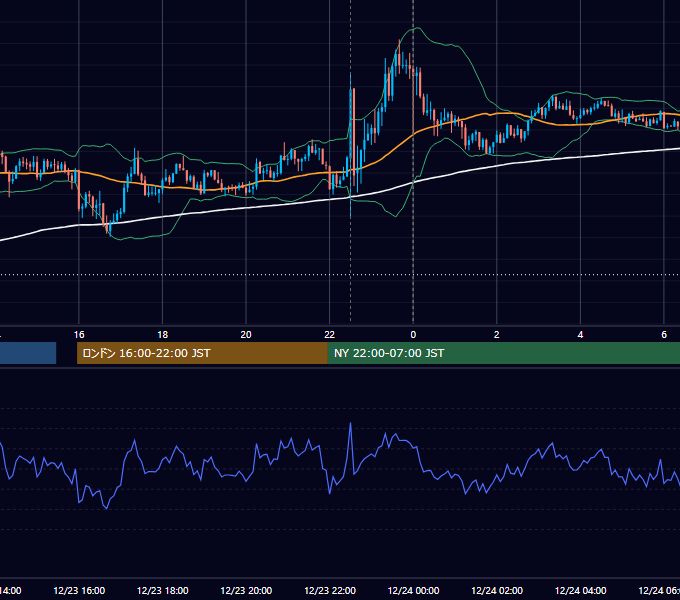Image resolution: width=680 pixels, height=600 pixels.
Task: Click the 12/23 18:00 time label
Action: point(163,590)
